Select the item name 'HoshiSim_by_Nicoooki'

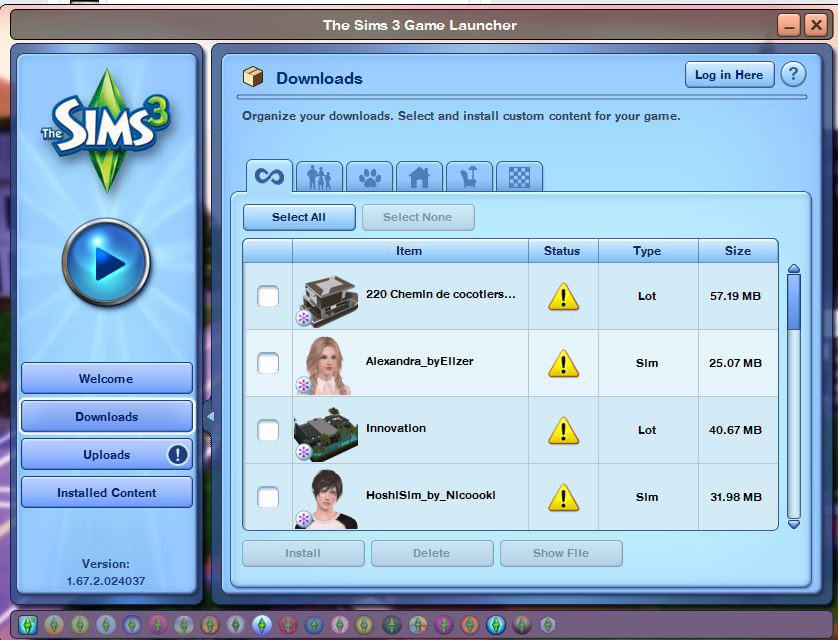[x=431, y=496]
